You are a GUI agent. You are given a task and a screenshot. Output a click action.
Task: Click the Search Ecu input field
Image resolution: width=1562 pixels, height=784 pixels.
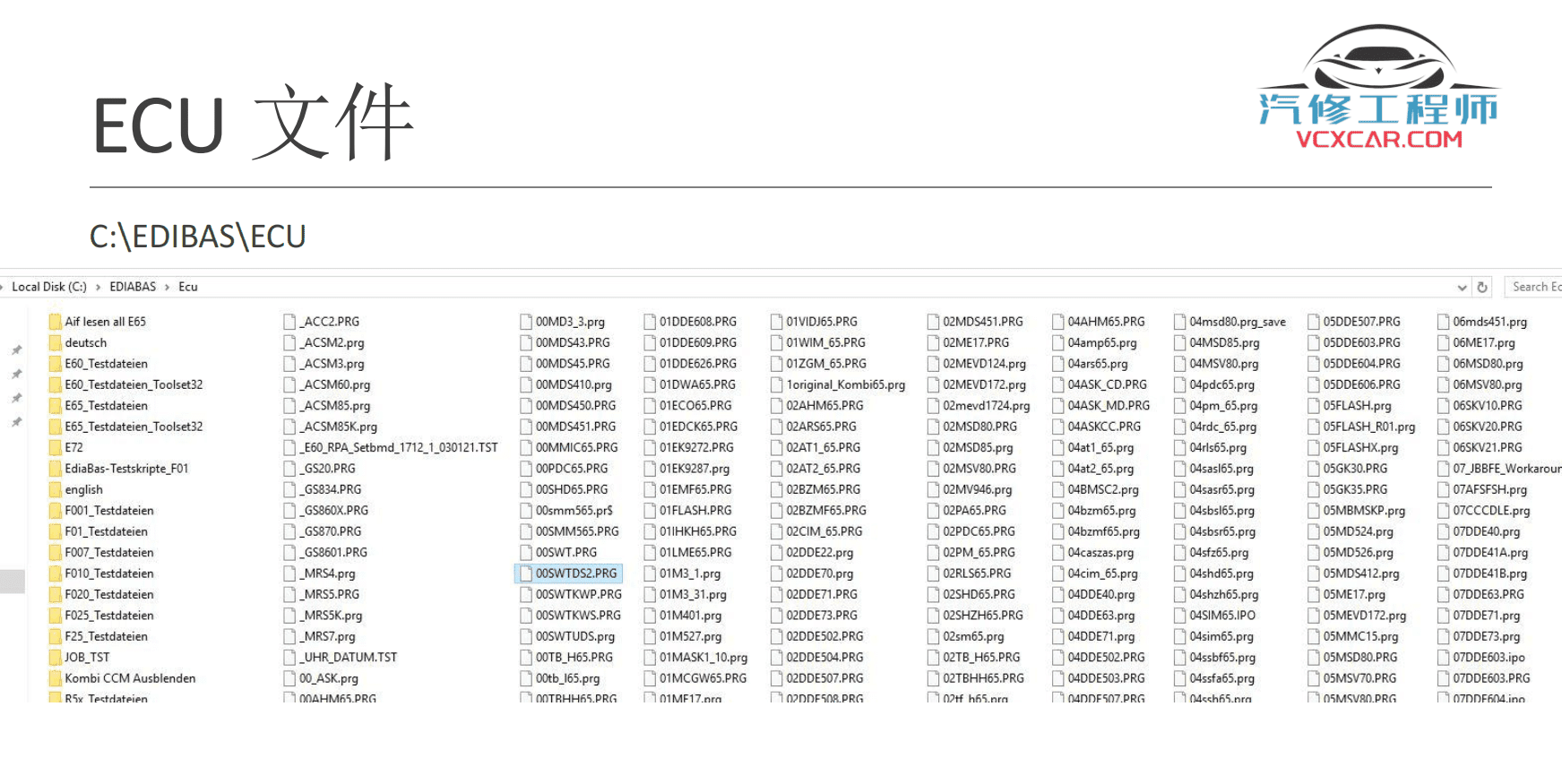click(x=1536, y=287)
